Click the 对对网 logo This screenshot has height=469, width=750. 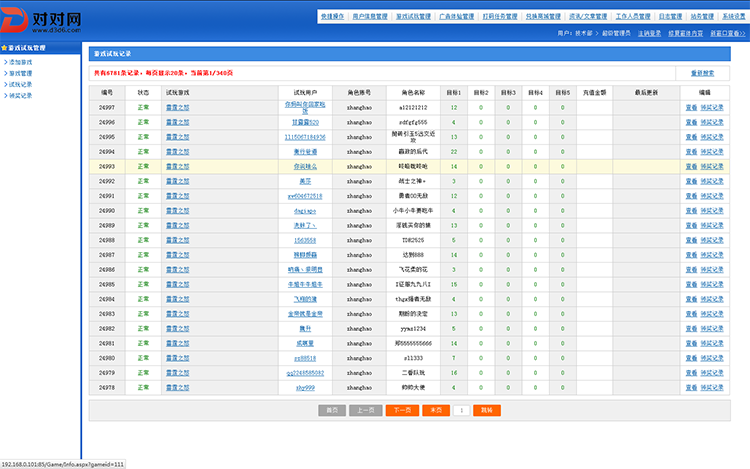pos(41,21)
